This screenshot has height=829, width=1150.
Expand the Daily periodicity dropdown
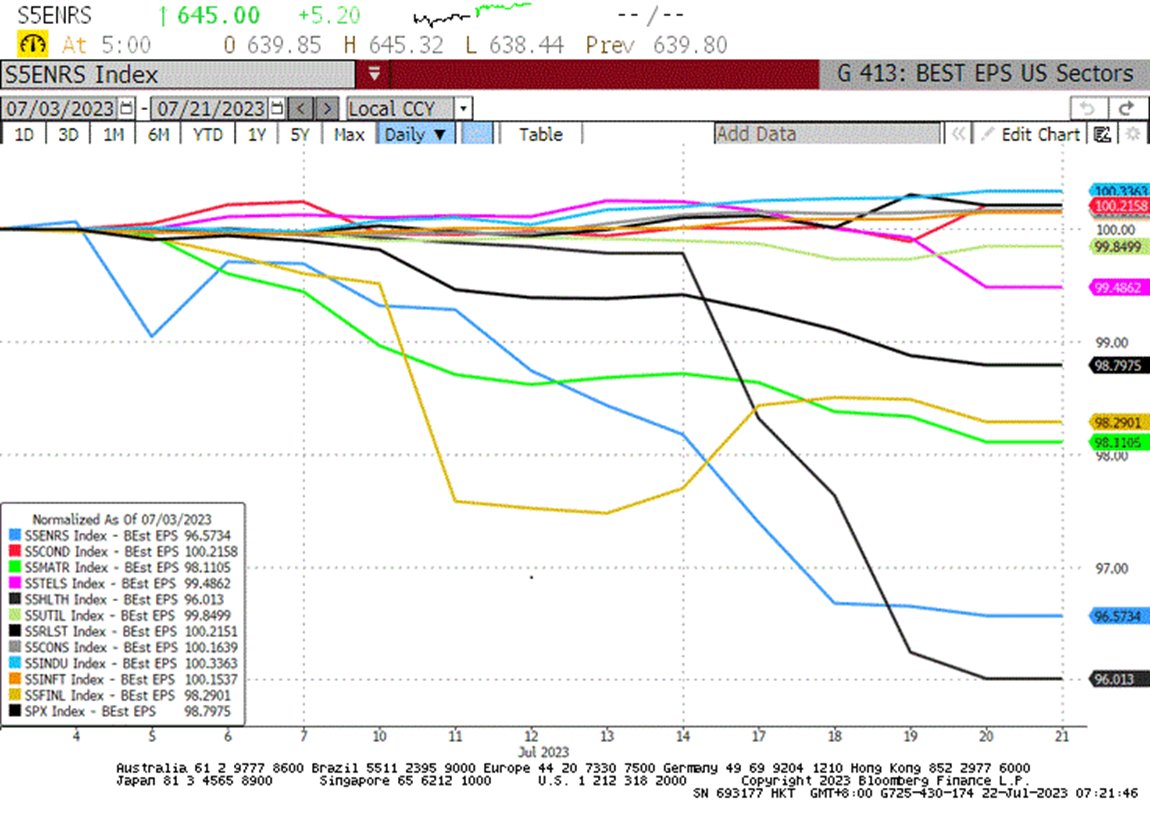[x=440, y=135]
